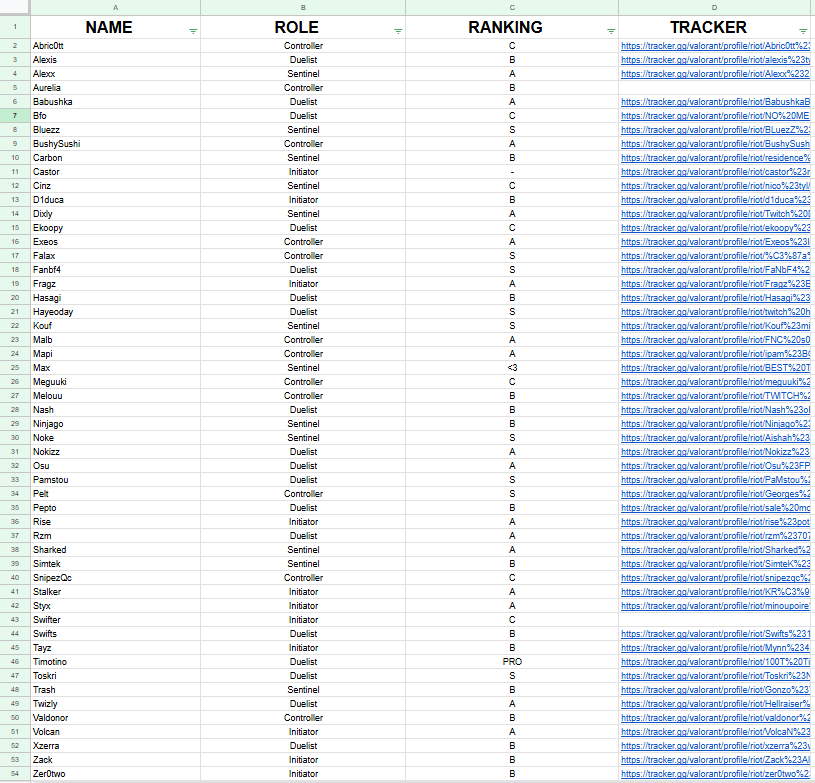
Task: Open the ROLE column filter dropdown
Action: pyautogui.click(x=398, y=31)
